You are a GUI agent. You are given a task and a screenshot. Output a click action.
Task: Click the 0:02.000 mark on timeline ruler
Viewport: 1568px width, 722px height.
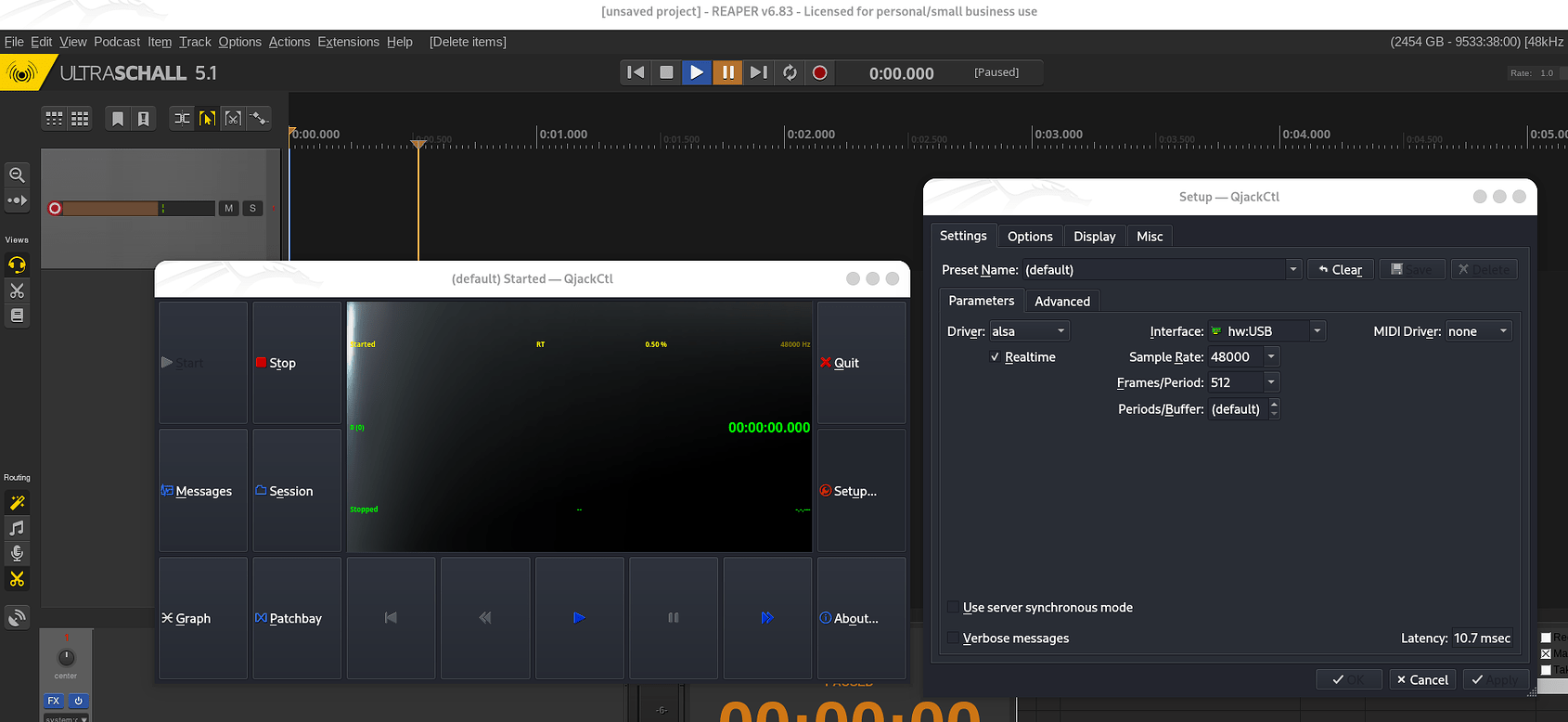(x=810, y=135)
